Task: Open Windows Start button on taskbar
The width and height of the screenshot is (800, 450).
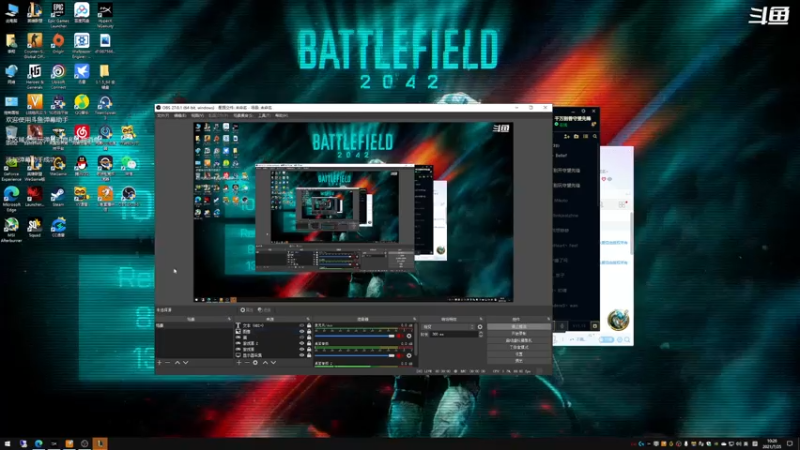Action: pyautogui.click(x=7, y=444)
